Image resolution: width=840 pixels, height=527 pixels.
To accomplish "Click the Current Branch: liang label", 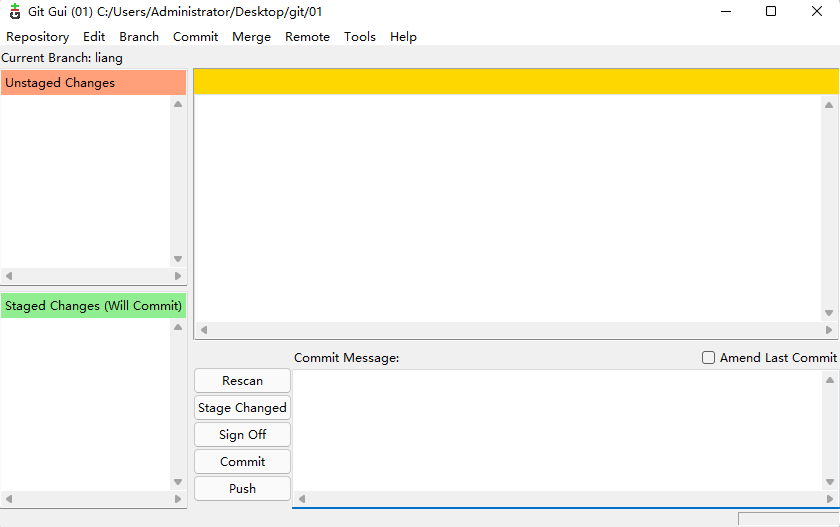I will coord(62,58).
